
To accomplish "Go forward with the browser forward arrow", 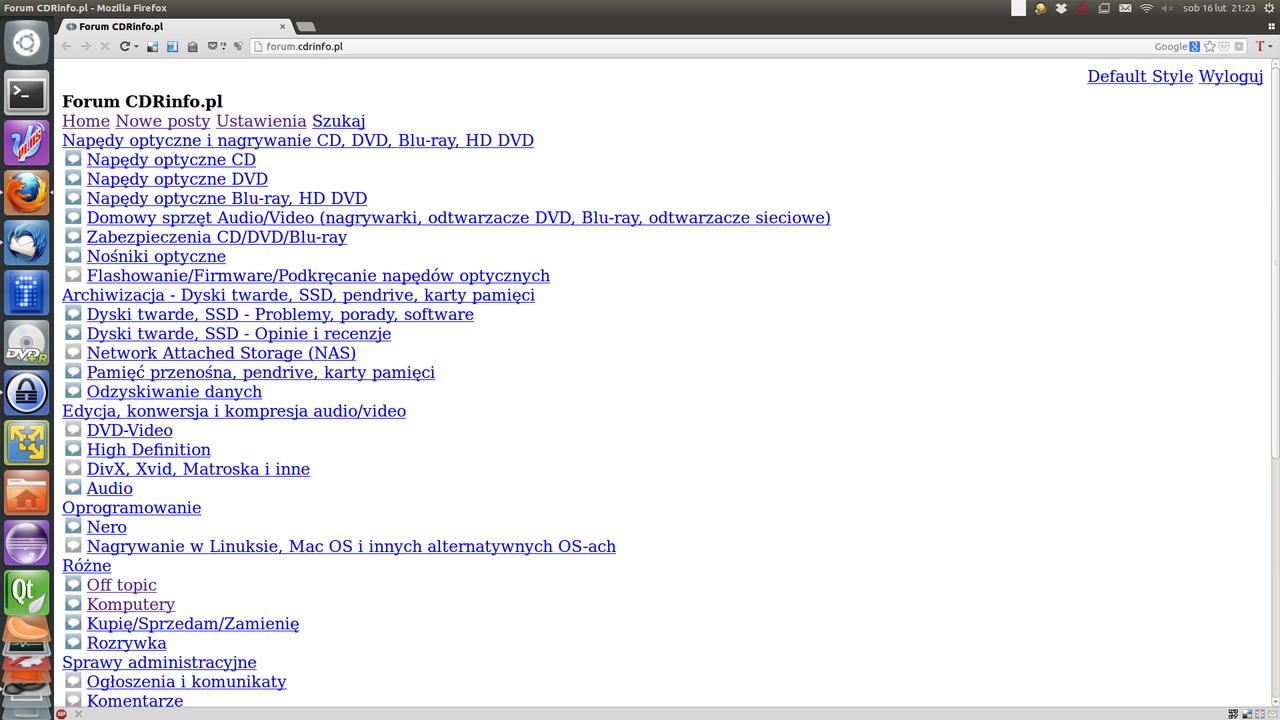I will 86,46.
